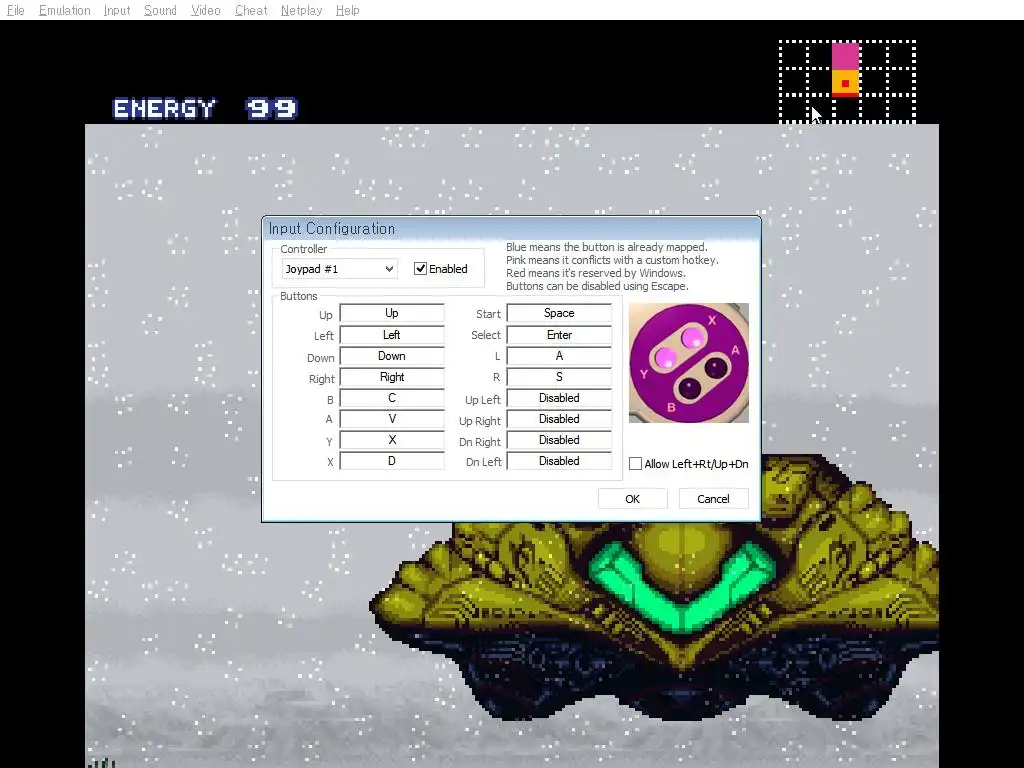
Task: Select the Dn Right Disabled field
Action: 559,440
